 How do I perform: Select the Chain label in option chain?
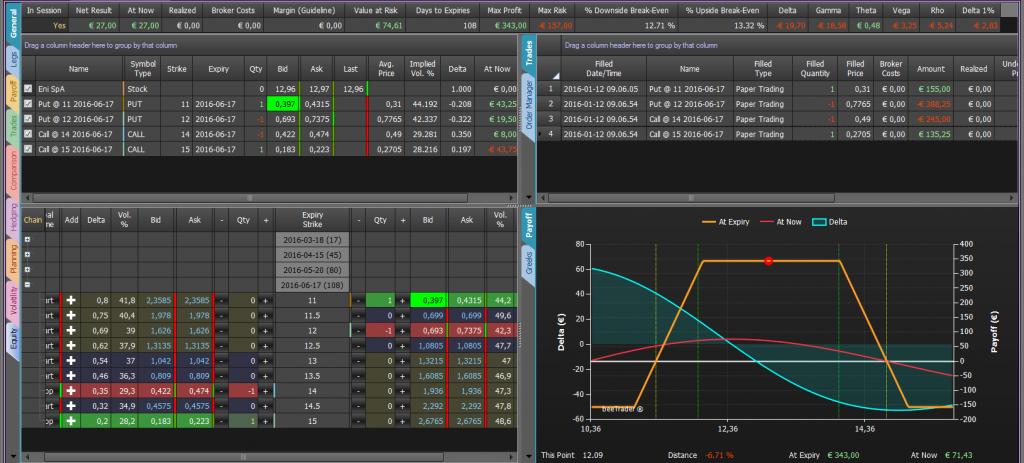point(33,220)
